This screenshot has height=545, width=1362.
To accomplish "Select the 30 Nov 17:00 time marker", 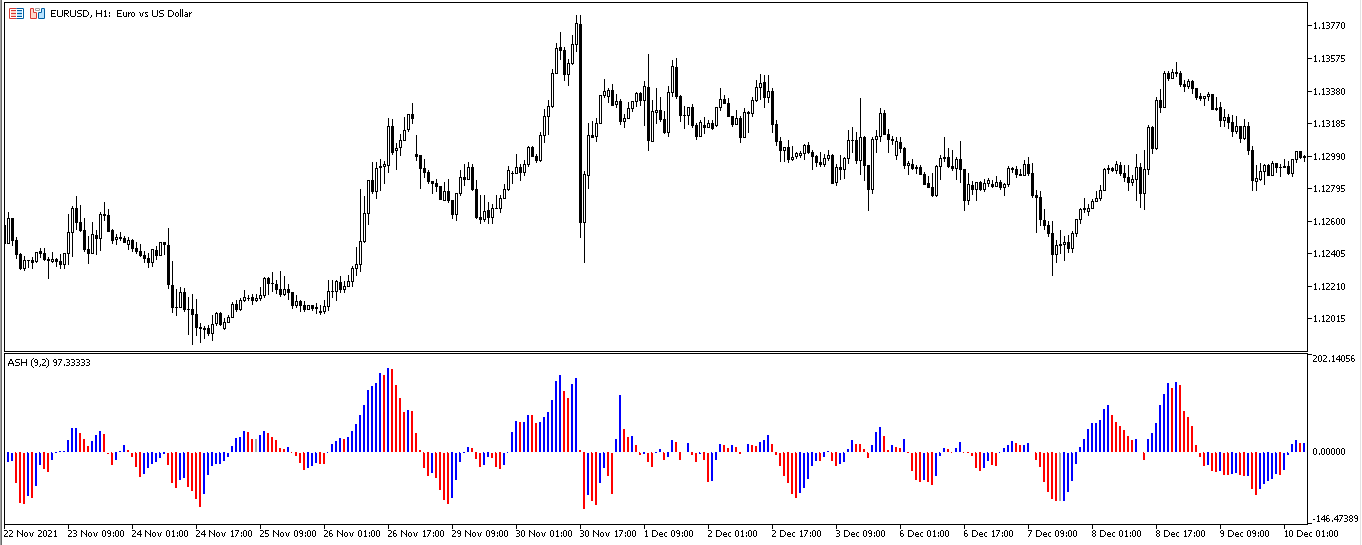I will pos(608,534).
